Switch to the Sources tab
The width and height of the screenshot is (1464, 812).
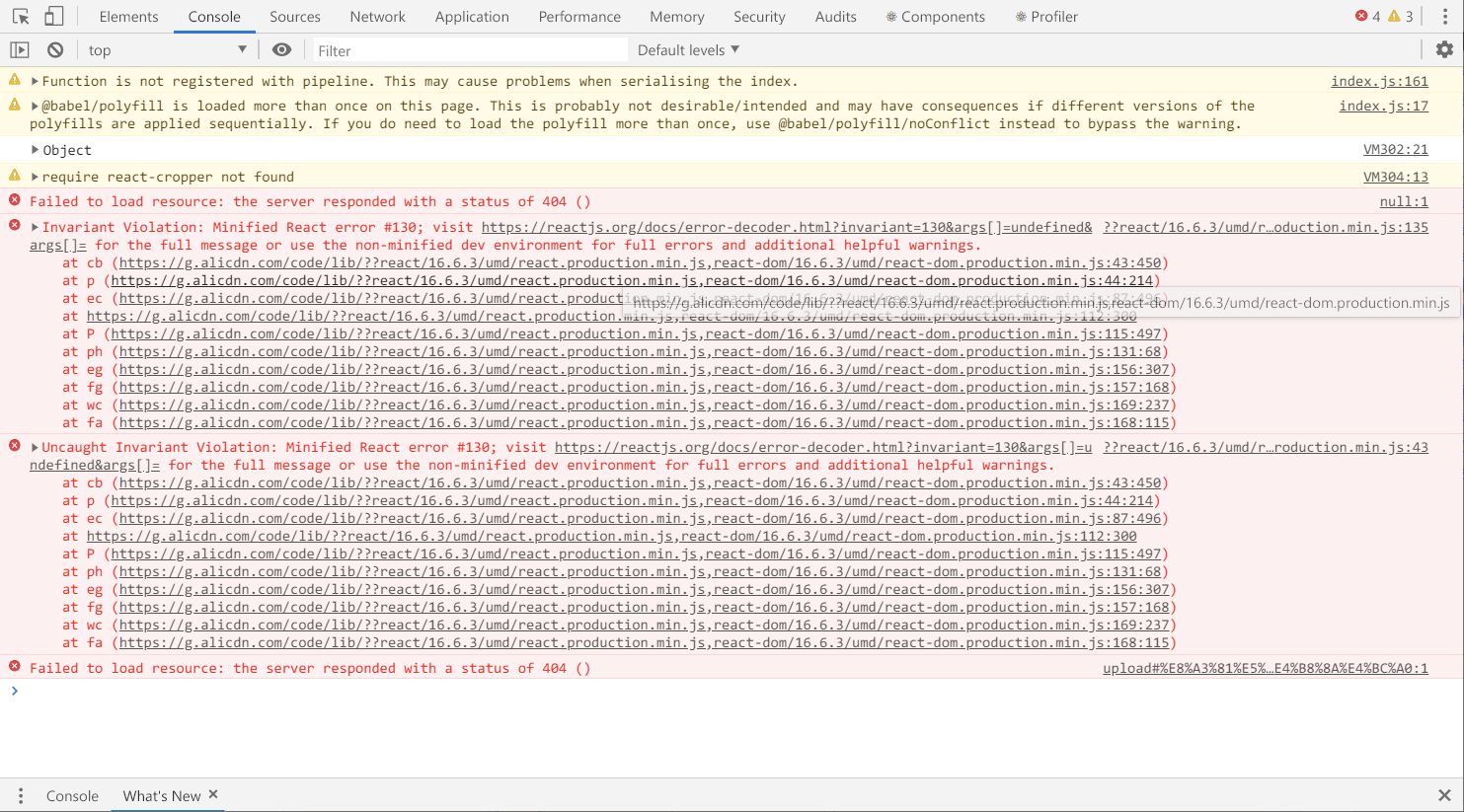[294, 17]
